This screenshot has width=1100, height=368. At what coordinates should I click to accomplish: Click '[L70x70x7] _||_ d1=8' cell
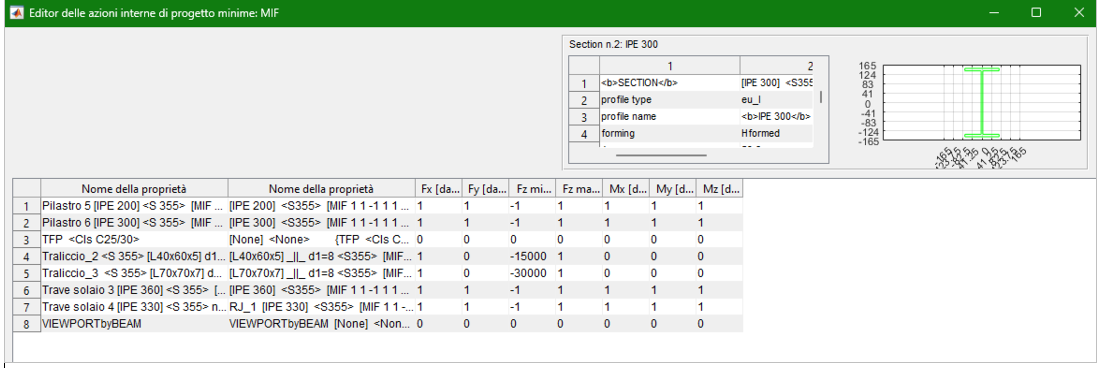[x=321, y=273]
